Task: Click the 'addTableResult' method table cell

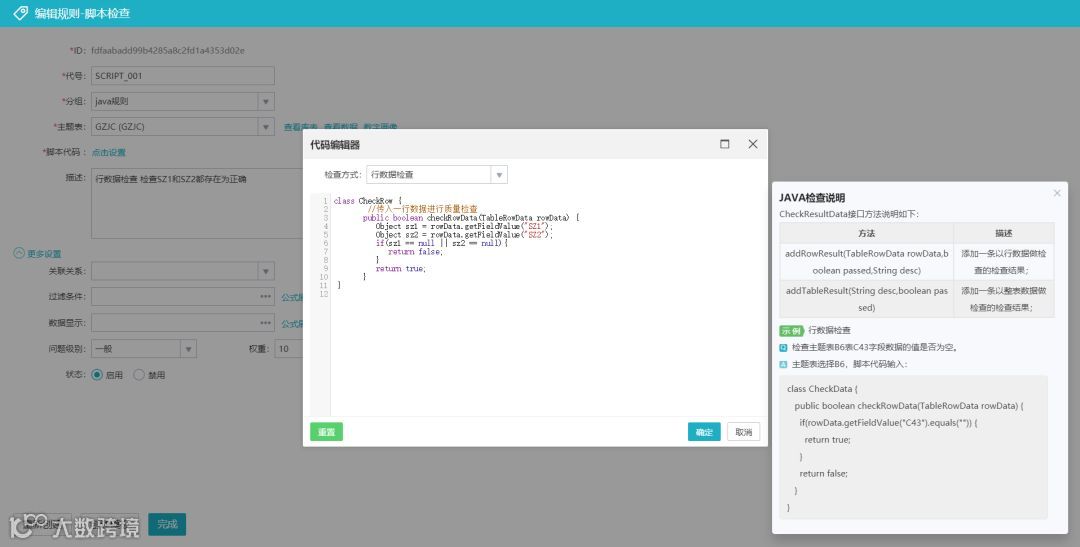Action: click(866, 299)
